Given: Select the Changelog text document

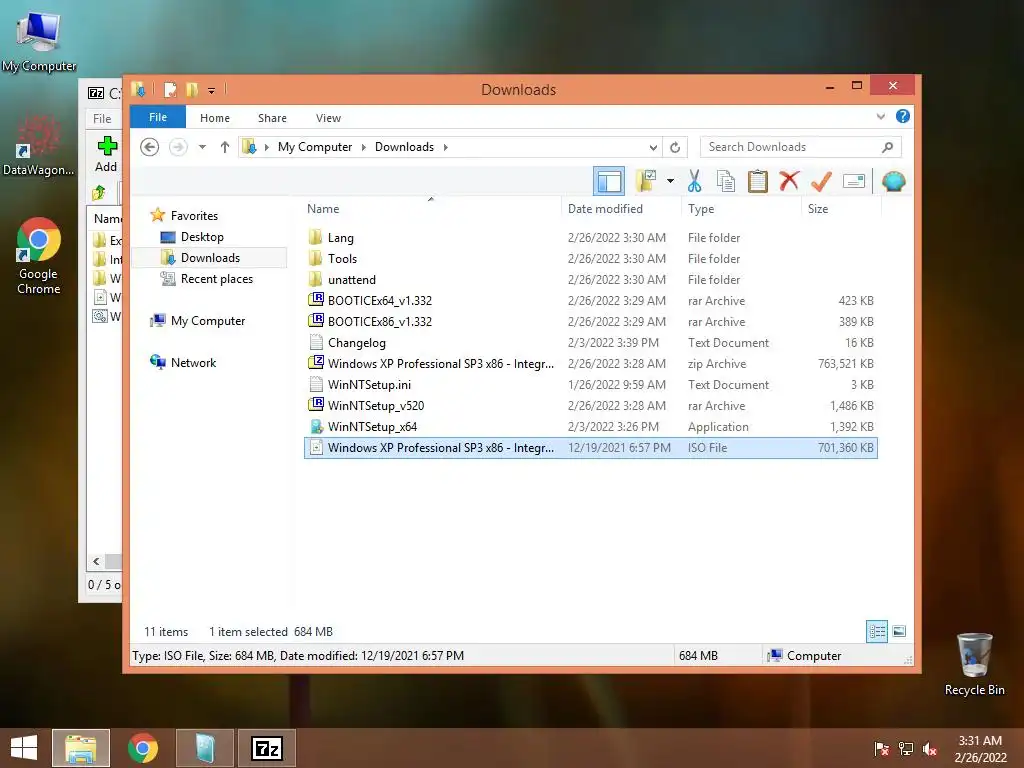Looking at the screenshot, I should tap(591, 342).
